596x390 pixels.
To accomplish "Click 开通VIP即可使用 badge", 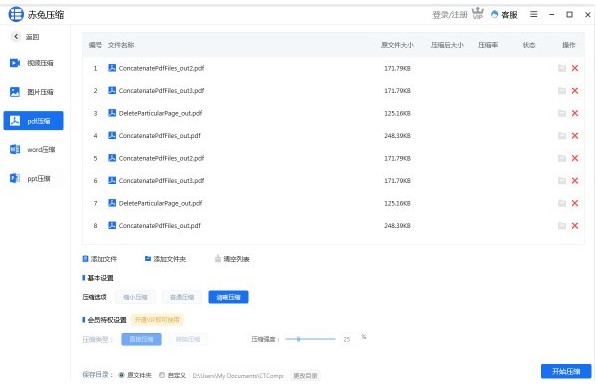I will tap(157, 320).
